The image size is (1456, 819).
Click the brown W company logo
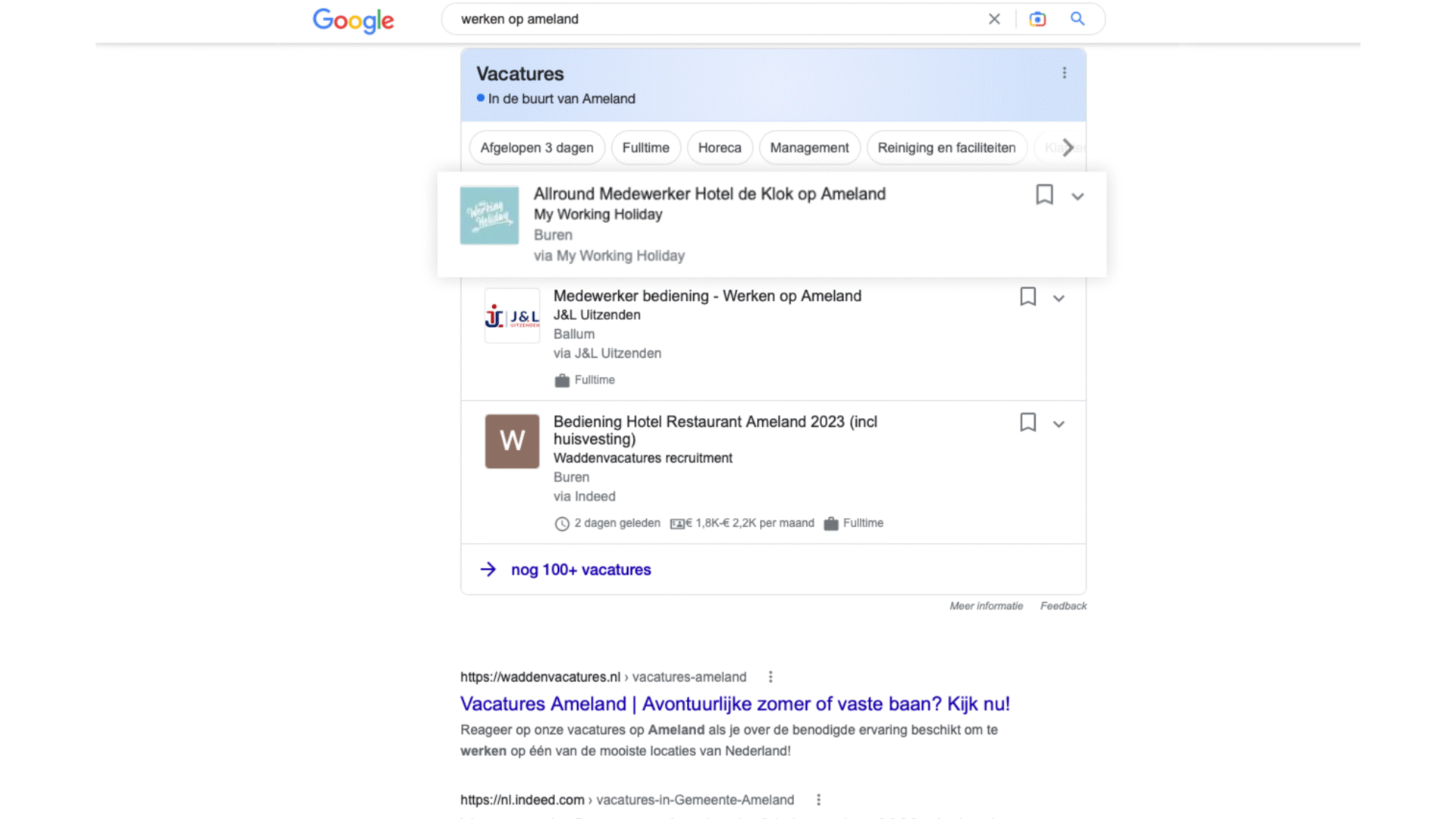pos(512,441)
